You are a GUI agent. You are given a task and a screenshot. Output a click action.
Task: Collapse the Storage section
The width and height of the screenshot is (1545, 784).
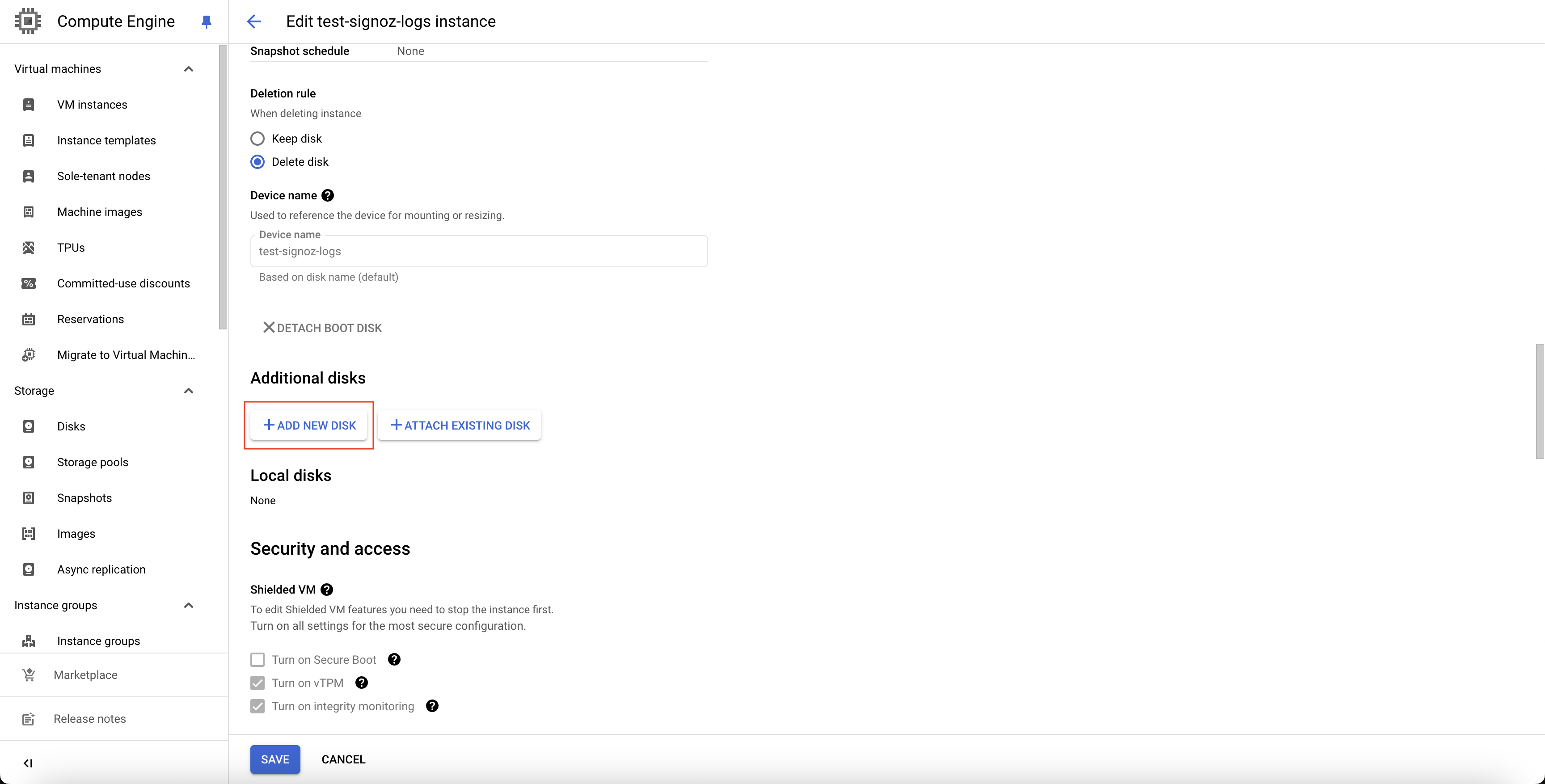(x=188, y=391)
